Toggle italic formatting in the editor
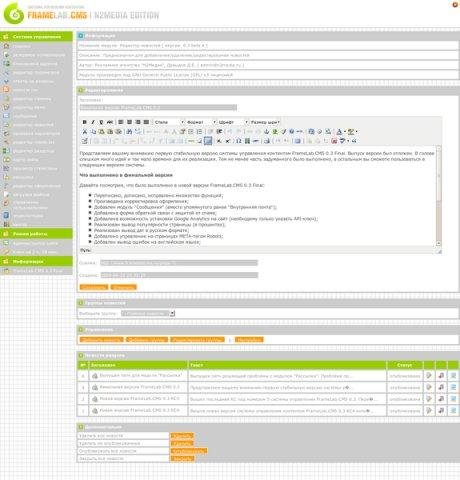460x480 pixels. [x=93, y=122]
